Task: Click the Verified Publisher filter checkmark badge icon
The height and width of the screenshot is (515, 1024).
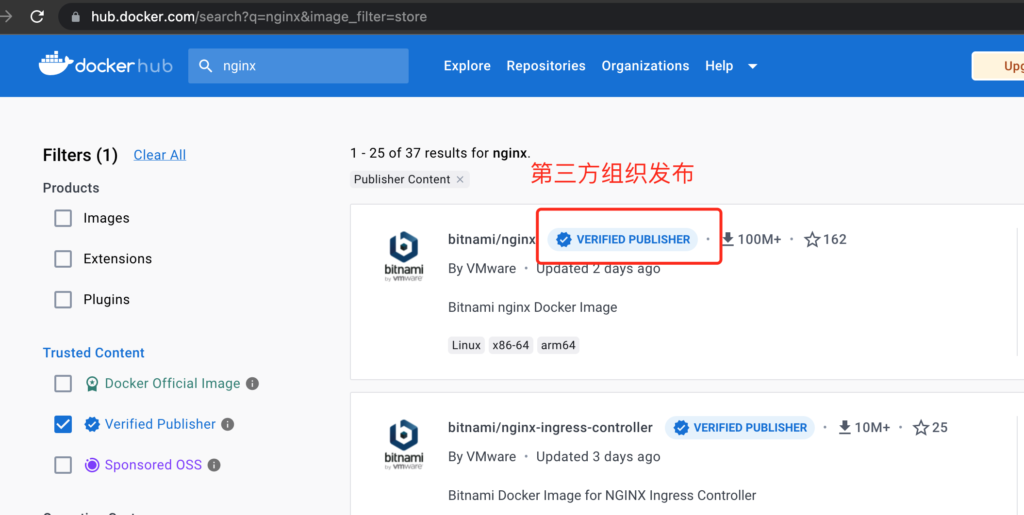Action: (92, 424)
